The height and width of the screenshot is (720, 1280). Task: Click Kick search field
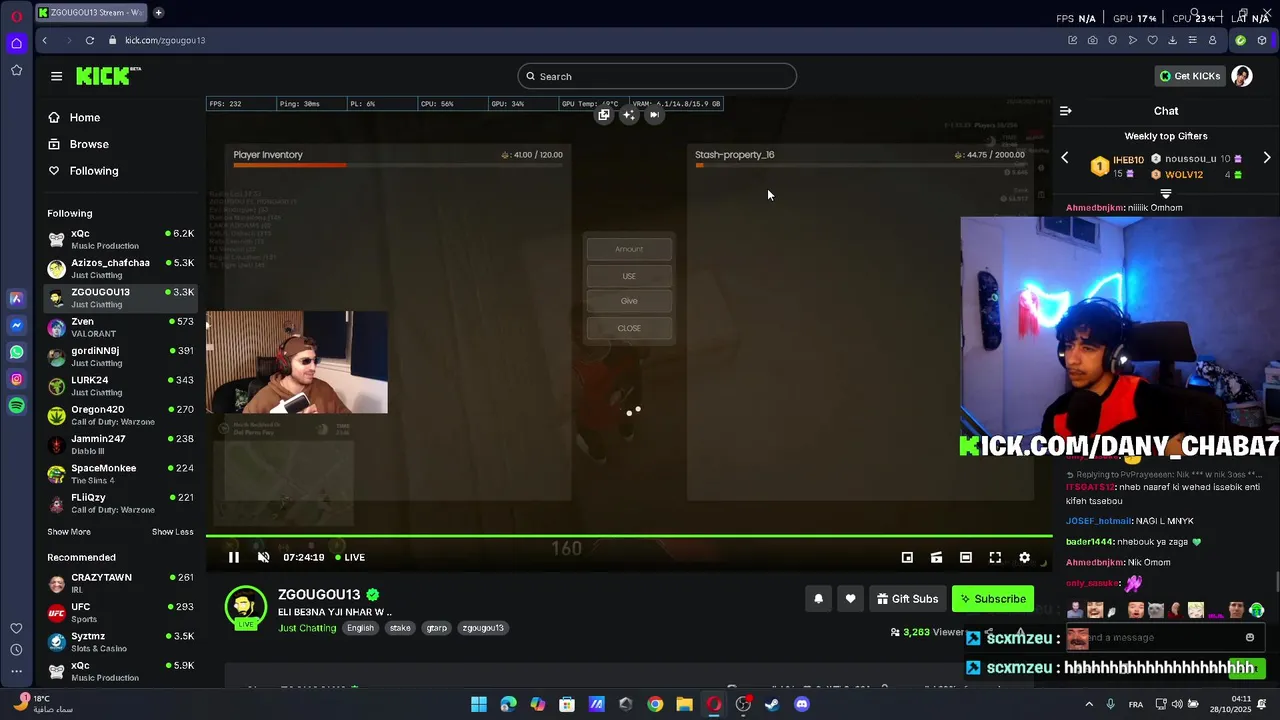coord(657,76)
